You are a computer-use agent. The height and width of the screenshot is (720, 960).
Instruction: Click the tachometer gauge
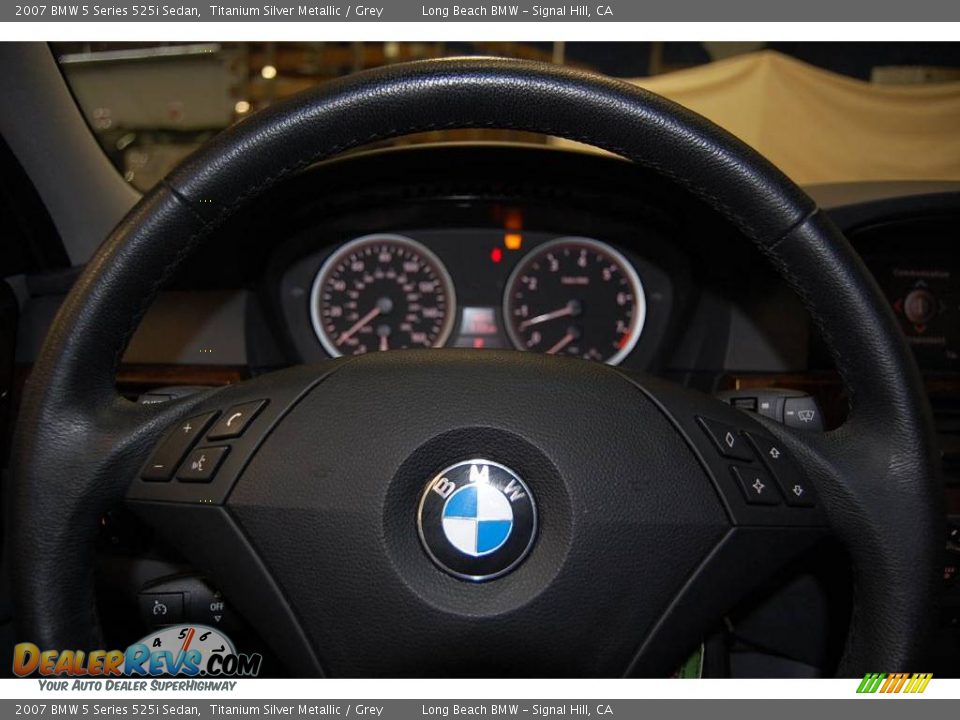tap(574, 300)
